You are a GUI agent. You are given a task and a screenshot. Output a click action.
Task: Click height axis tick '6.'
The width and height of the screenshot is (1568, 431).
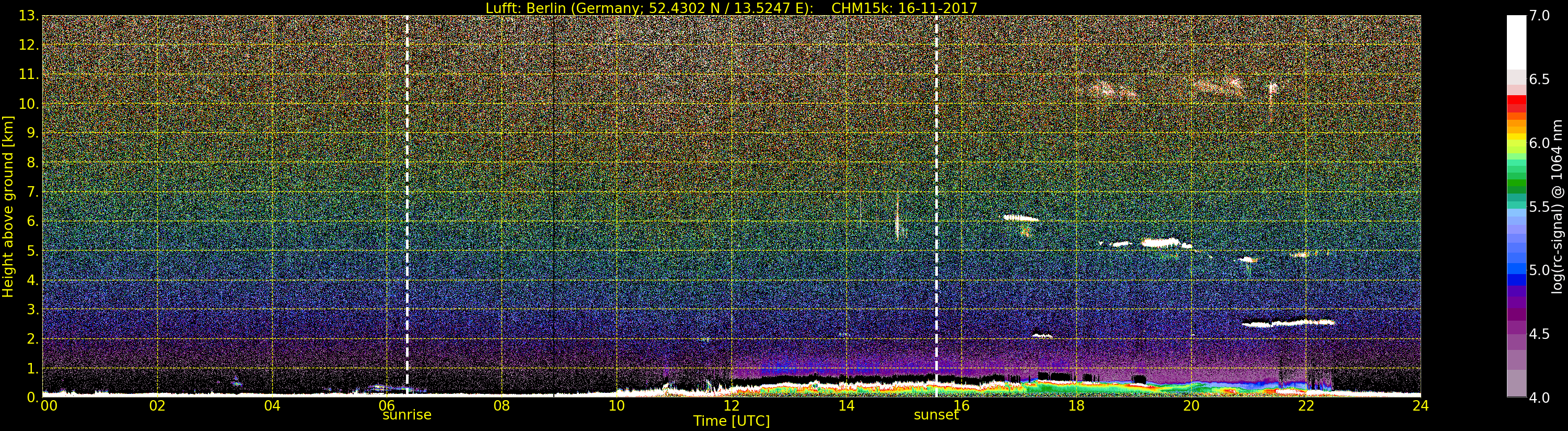click(32, 221)
